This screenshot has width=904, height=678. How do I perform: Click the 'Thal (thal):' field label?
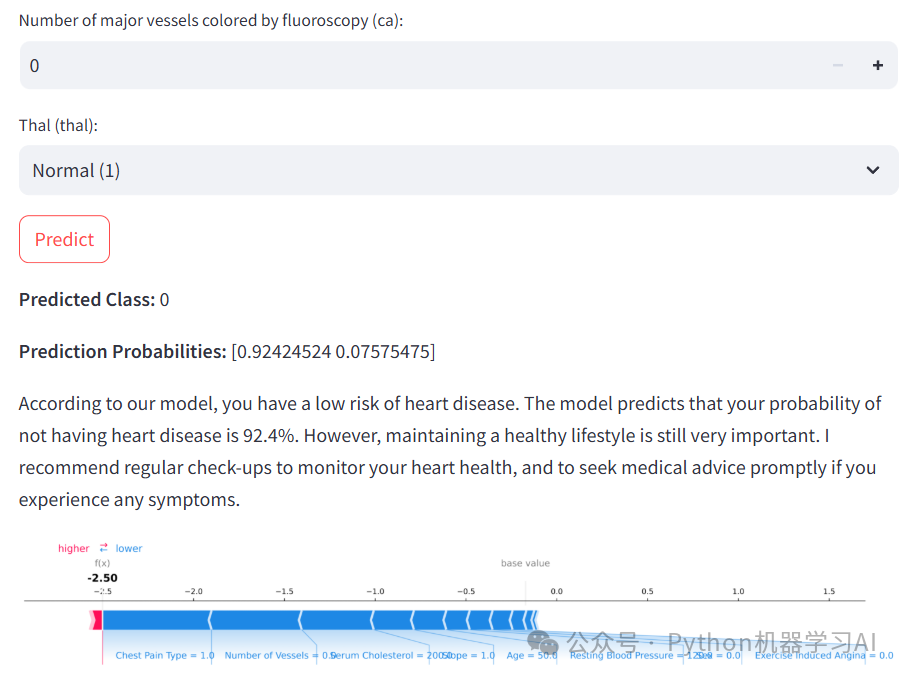(x=59, y=125)
